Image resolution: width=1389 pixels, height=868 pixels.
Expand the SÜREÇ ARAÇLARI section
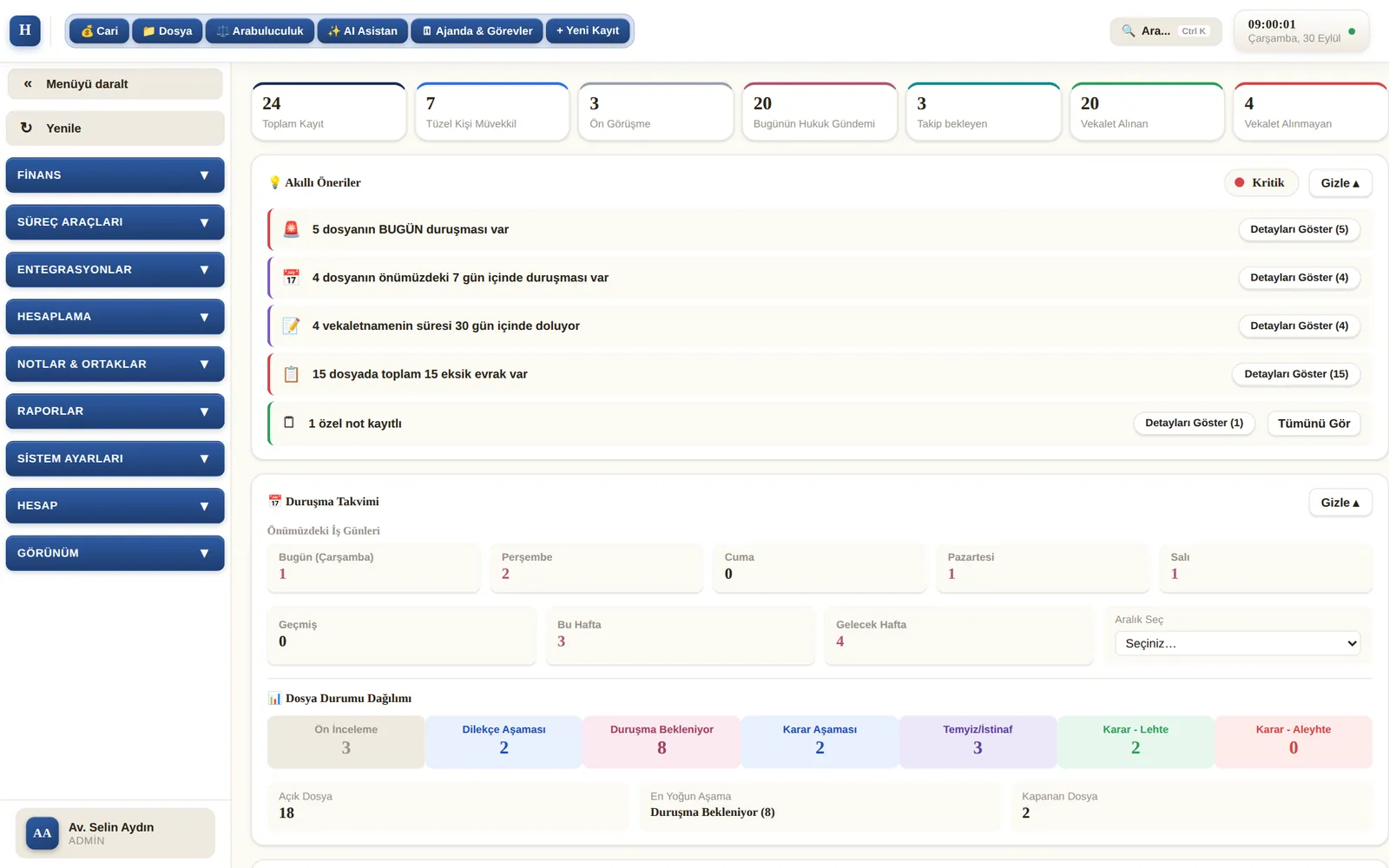115,222
